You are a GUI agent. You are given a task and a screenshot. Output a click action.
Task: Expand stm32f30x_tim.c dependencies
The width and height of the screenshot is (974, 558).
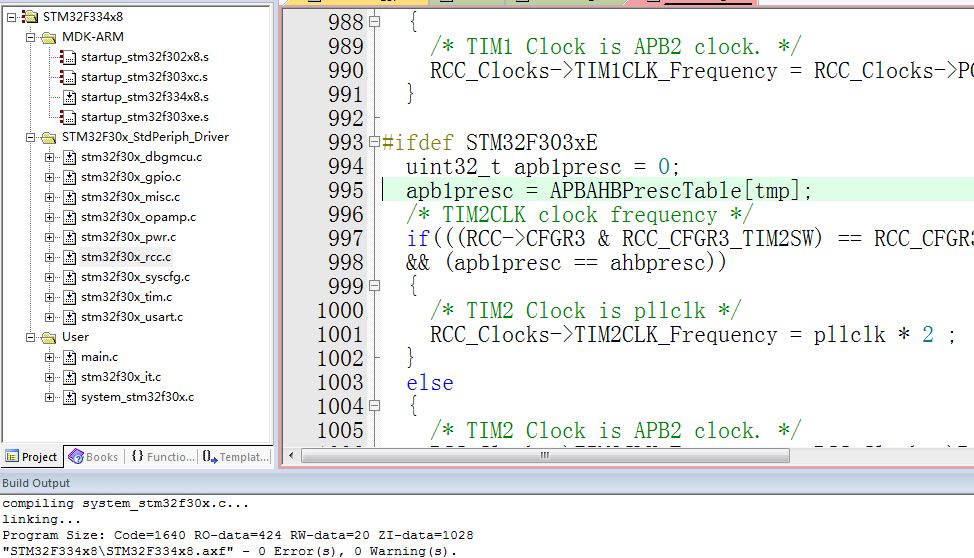(x=50, y=297)
